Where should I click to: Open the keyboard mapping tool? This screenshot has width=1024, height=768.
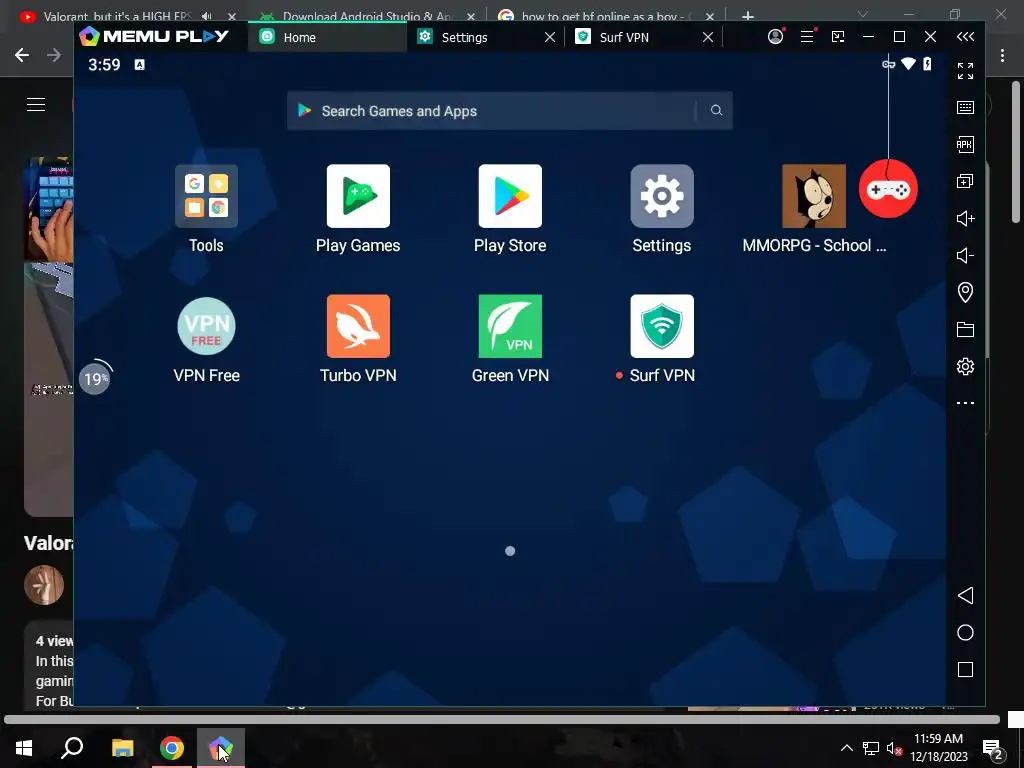pyautogui.click(x=965, y=107)
